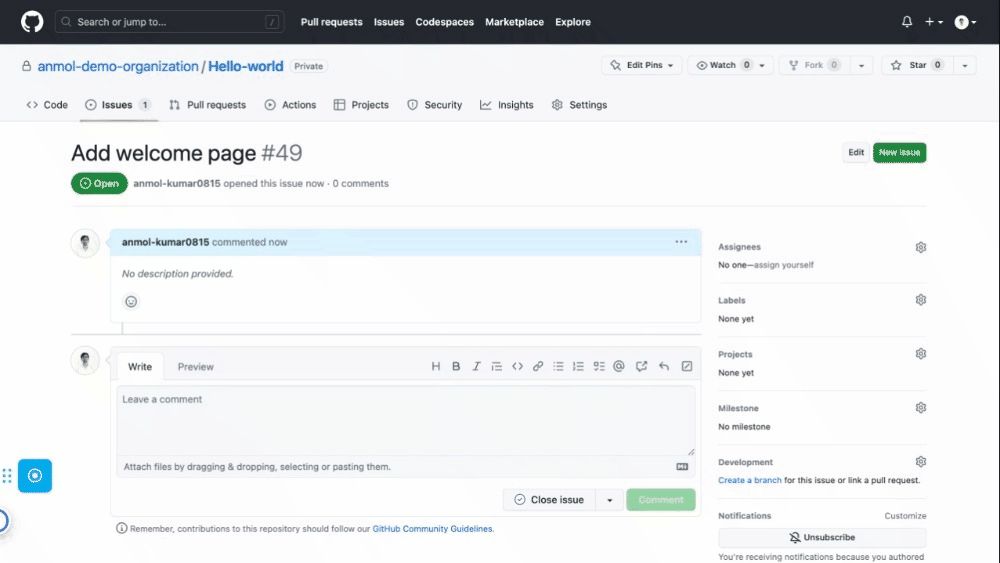Switch to the Projects tab
Viewport: 1000px width, 563px height.
pos(361,105)
